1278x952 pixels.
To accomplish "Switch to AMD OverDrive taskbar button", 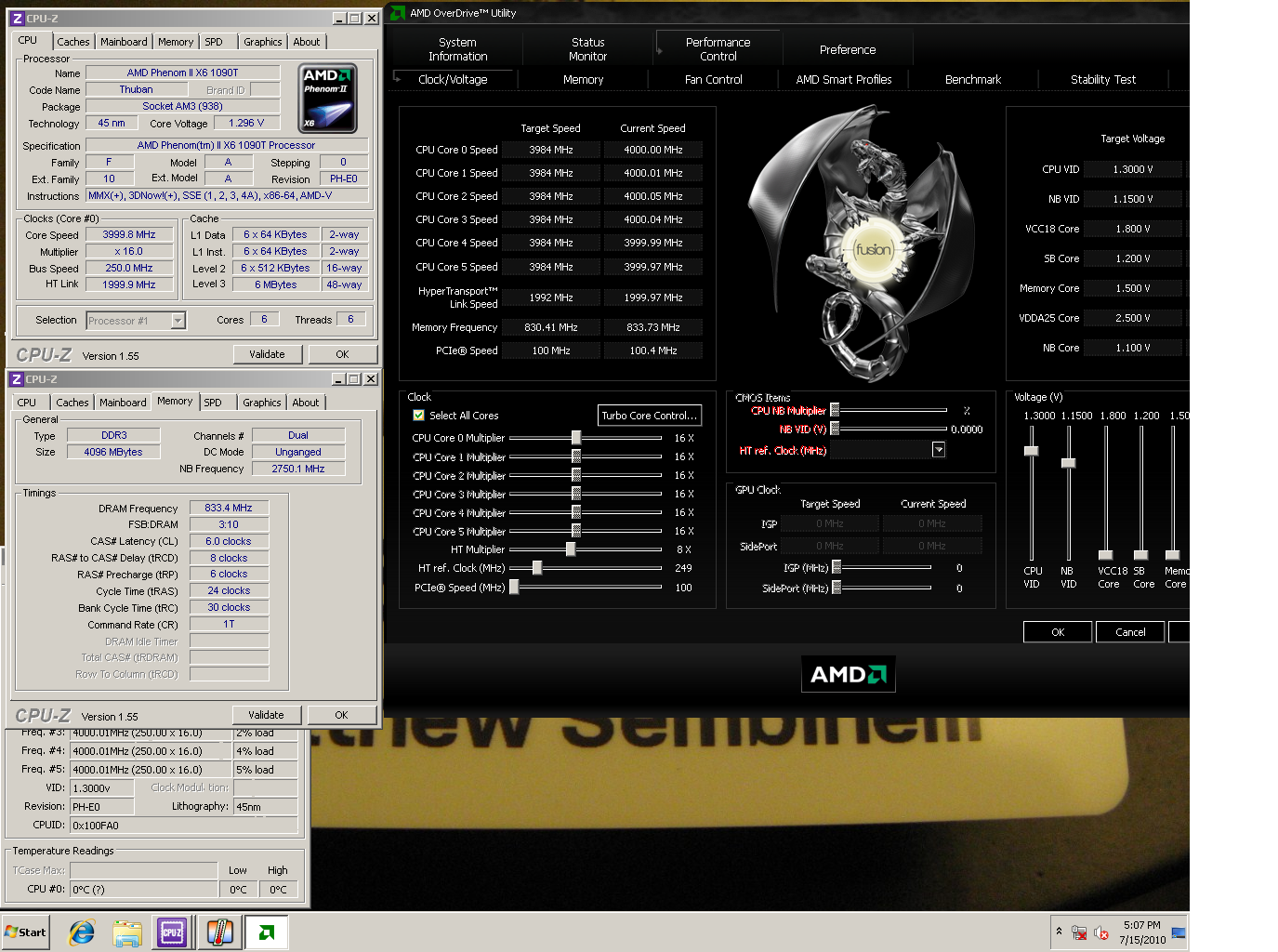I will click(267, 932).
